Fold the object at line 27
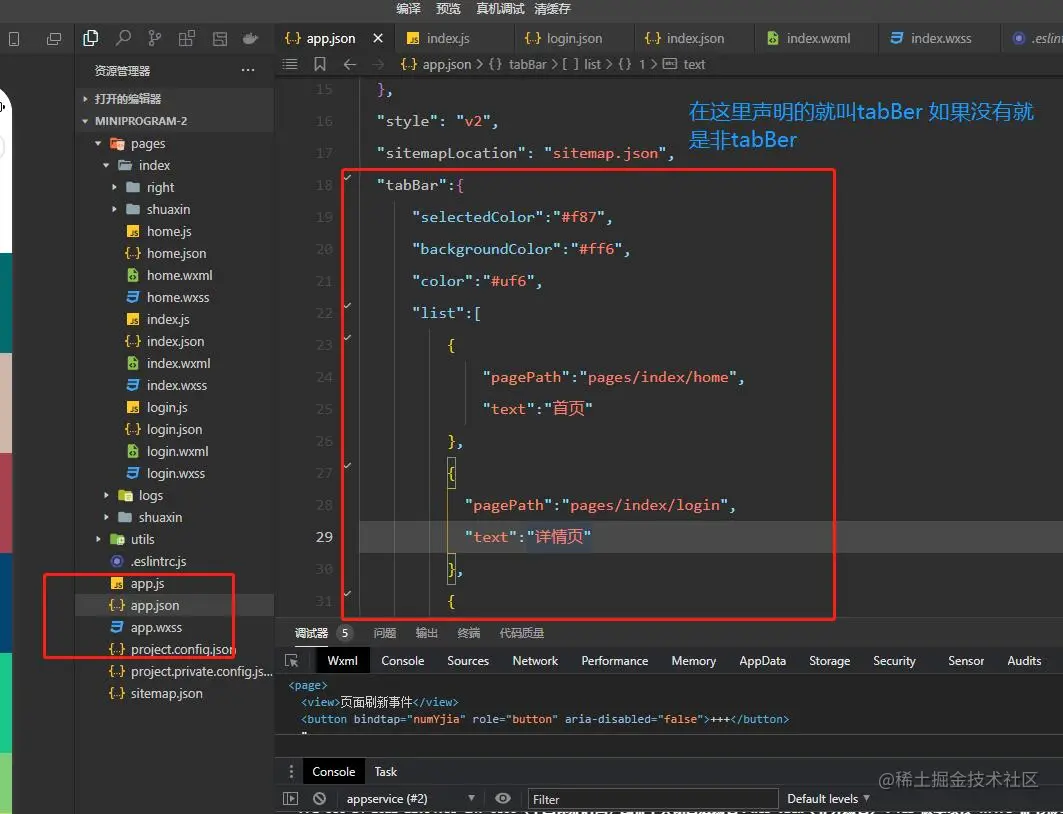 (348, 465)
